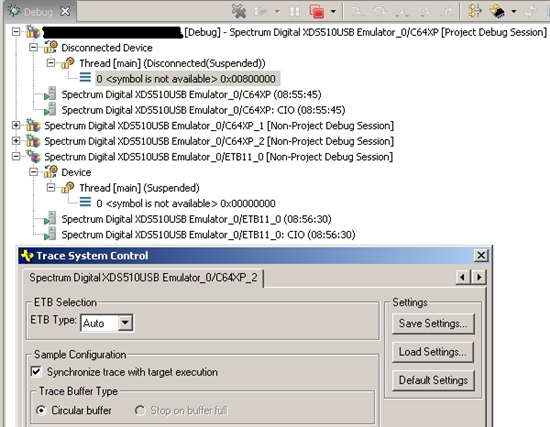Click the Assembly Step Over icon
The height and width of the screenshot is (427, 550).
pyautogui.click(x=423, y=12)
